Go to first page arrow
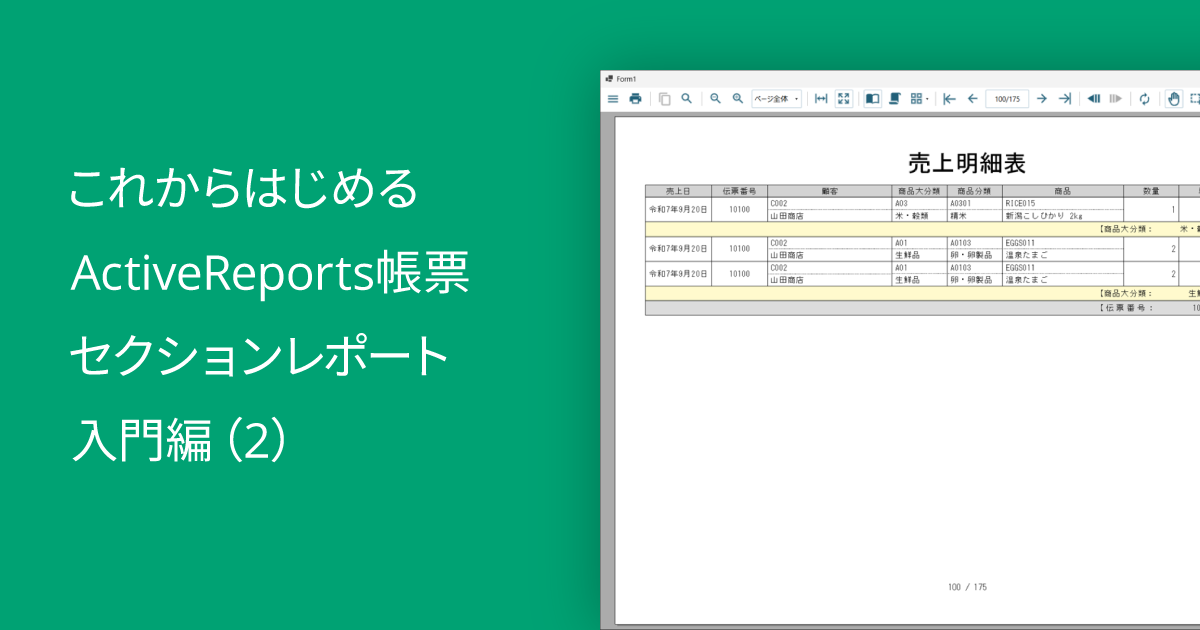This screenshot has width=1200, height=630. 949,98
